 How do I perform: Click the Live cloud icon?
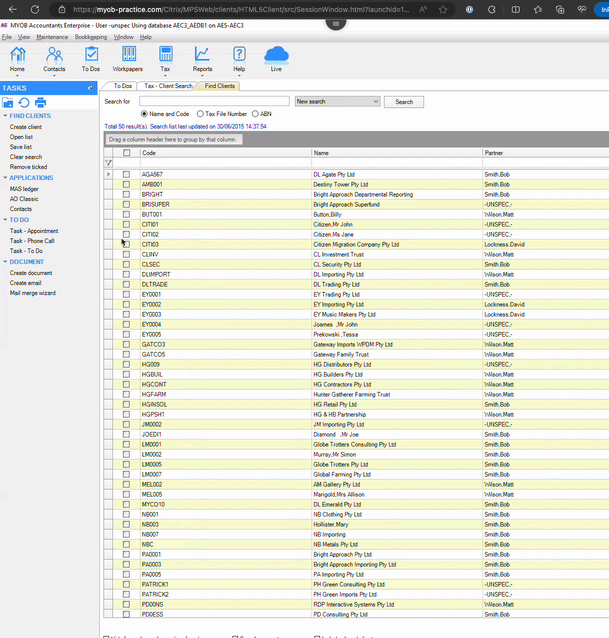276,55
